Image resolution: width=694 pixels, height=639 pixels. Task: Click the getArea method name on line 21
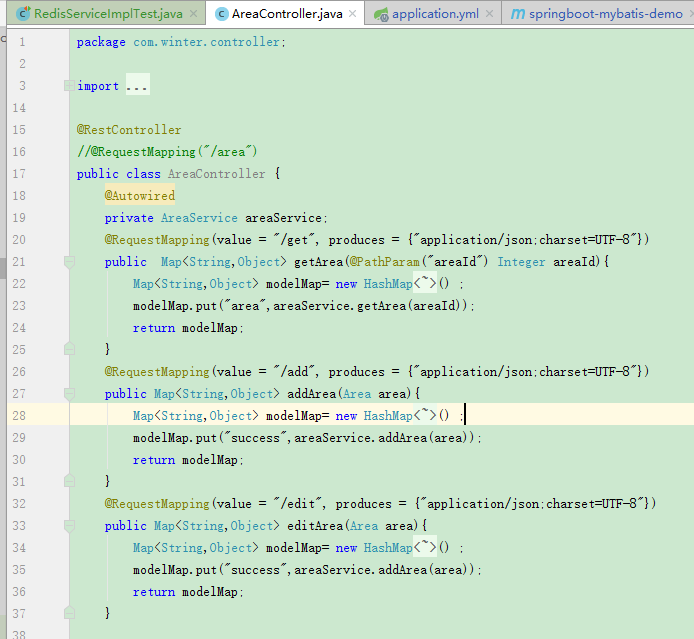319,262
